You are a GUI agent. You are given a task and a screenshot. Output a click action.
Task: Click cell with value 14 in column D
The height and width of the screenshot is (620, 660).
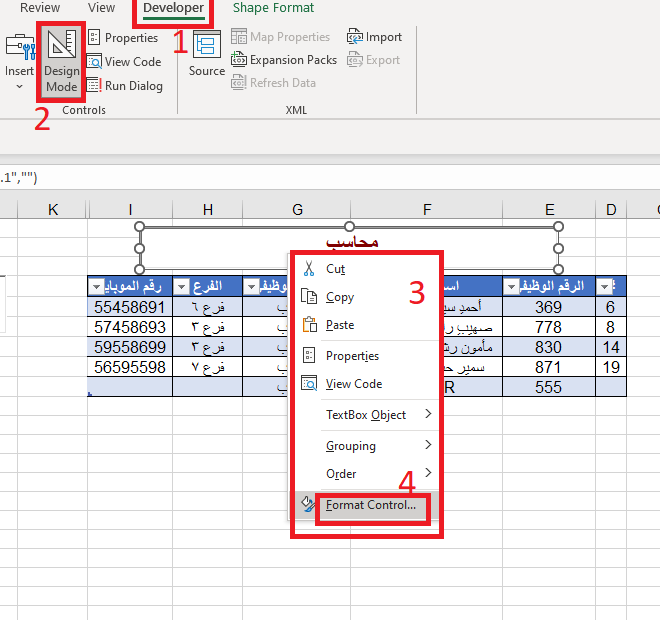[611, 347]
